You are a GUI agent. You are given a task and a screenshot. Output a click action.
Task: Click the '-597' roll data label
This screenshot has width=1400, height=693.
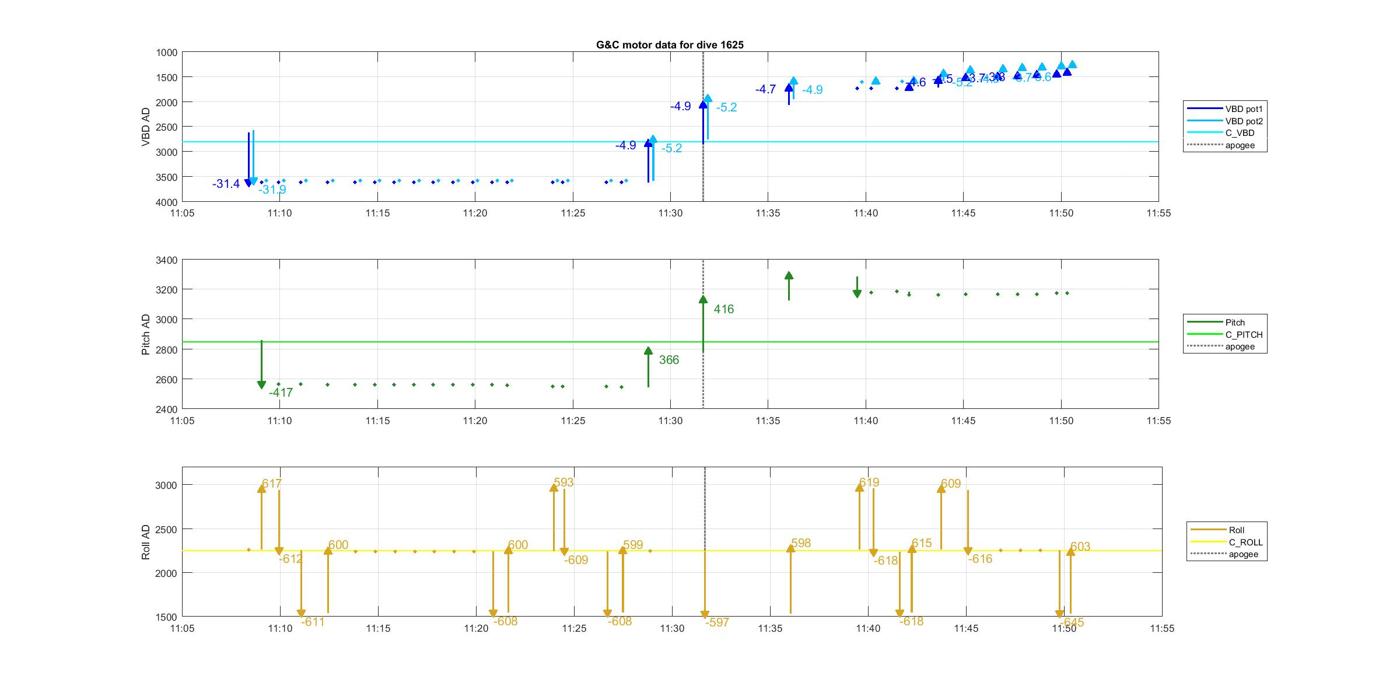coord(717,622)
